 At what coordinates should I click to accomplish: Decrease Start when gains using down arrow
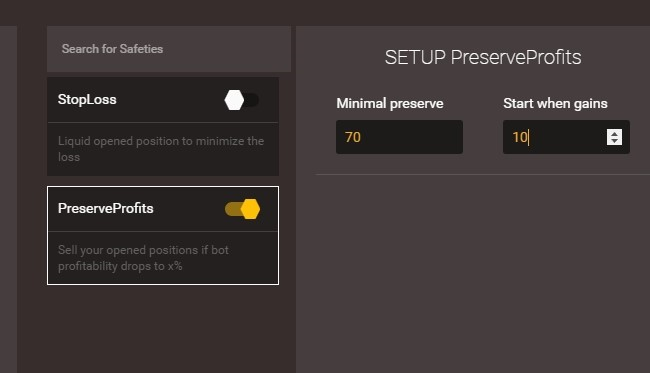click(x=614, y=141)
